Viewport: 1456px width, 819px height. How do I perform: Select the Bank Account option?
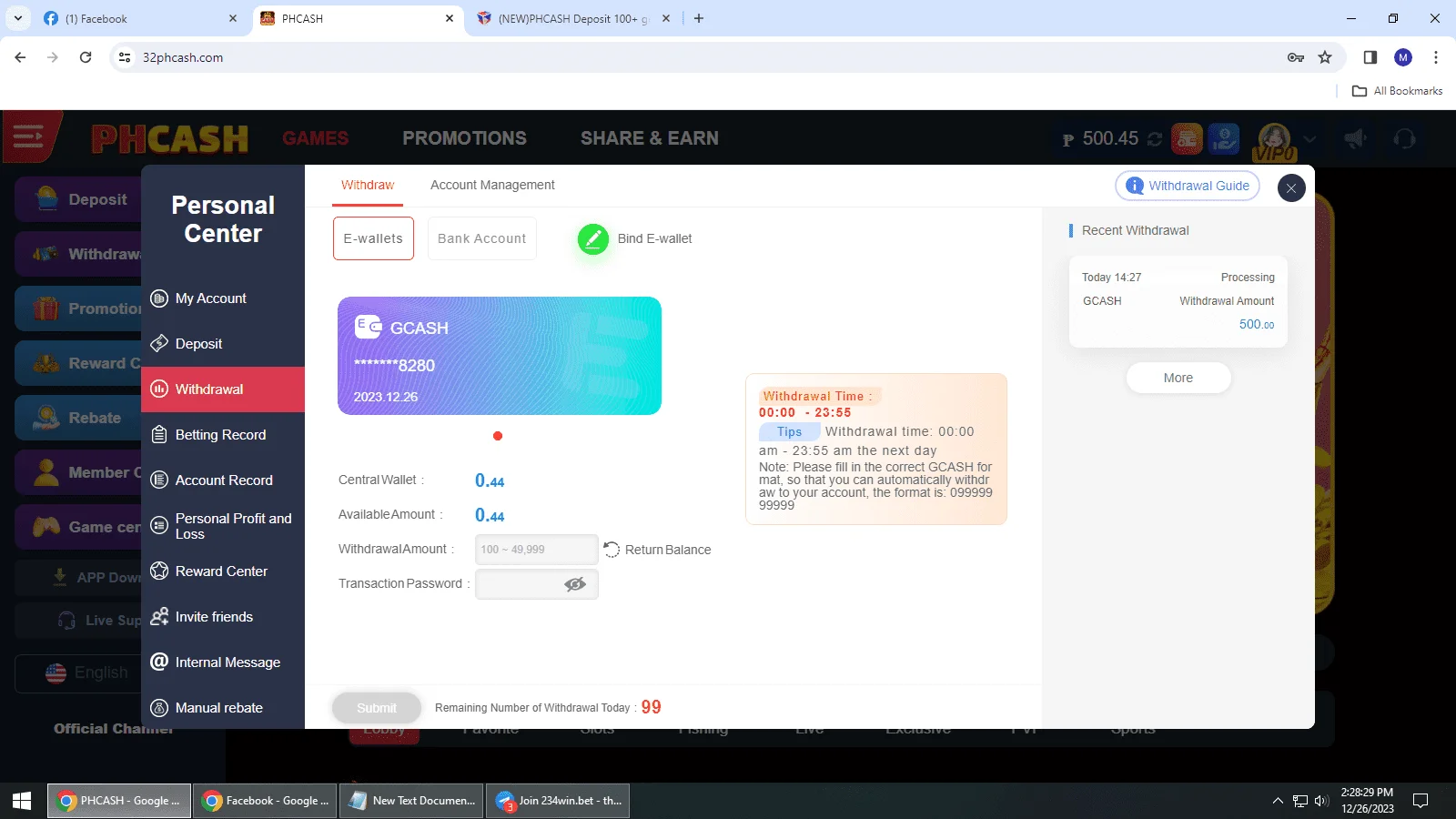coord(482,238)
